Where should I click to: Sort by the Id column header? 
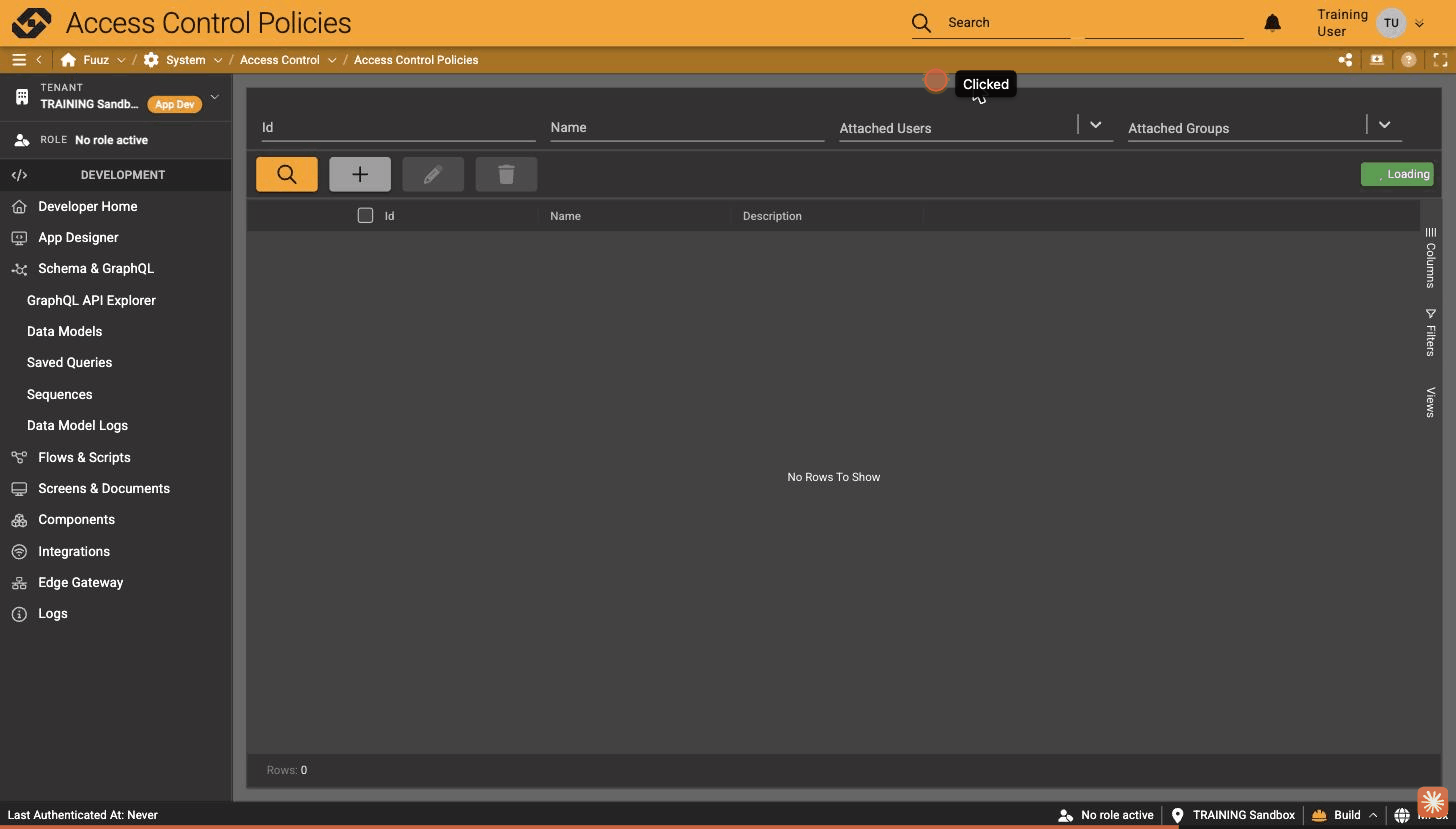389,216
